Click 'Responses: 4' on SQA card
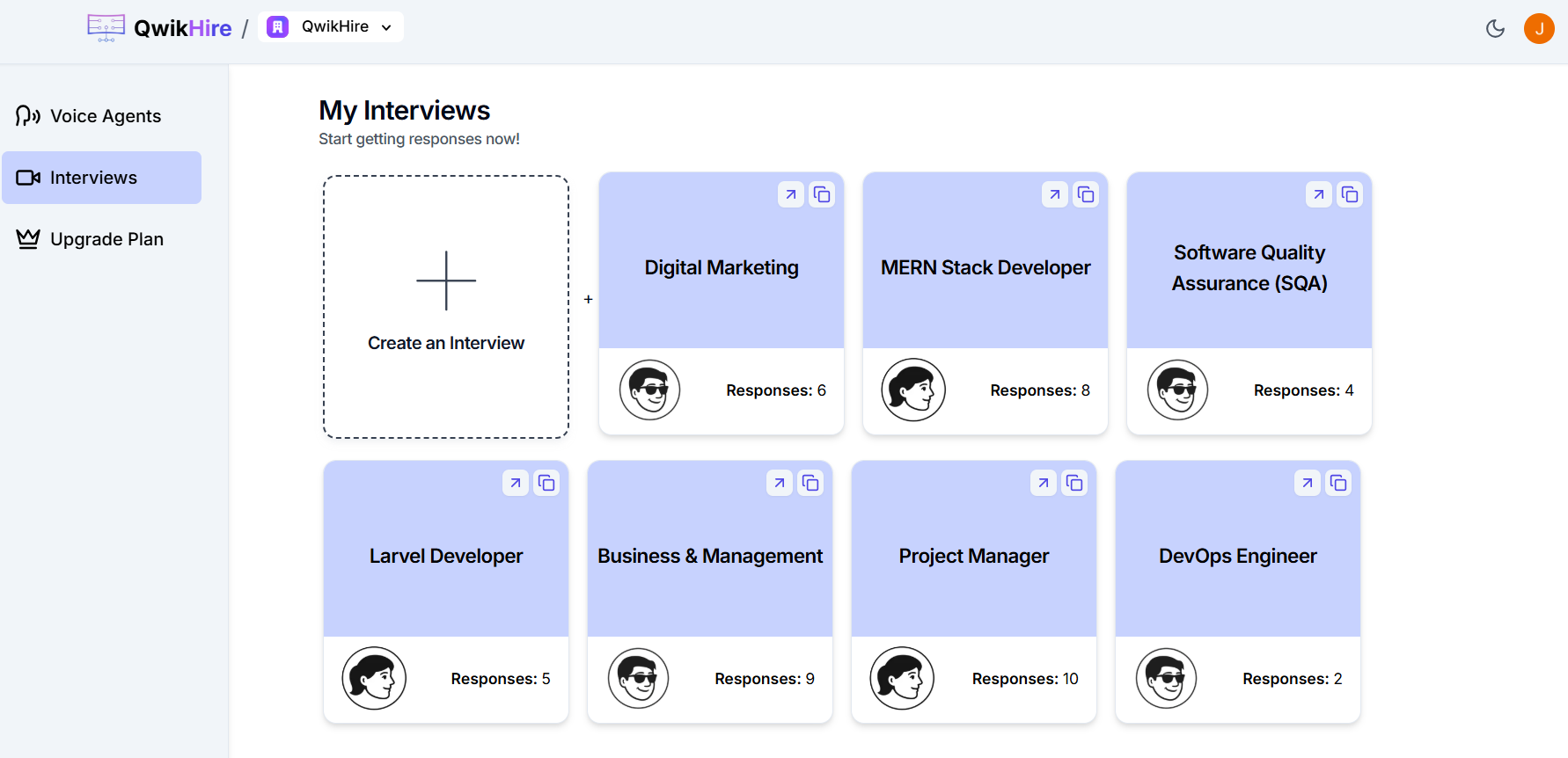 [x=1304, y=390]
